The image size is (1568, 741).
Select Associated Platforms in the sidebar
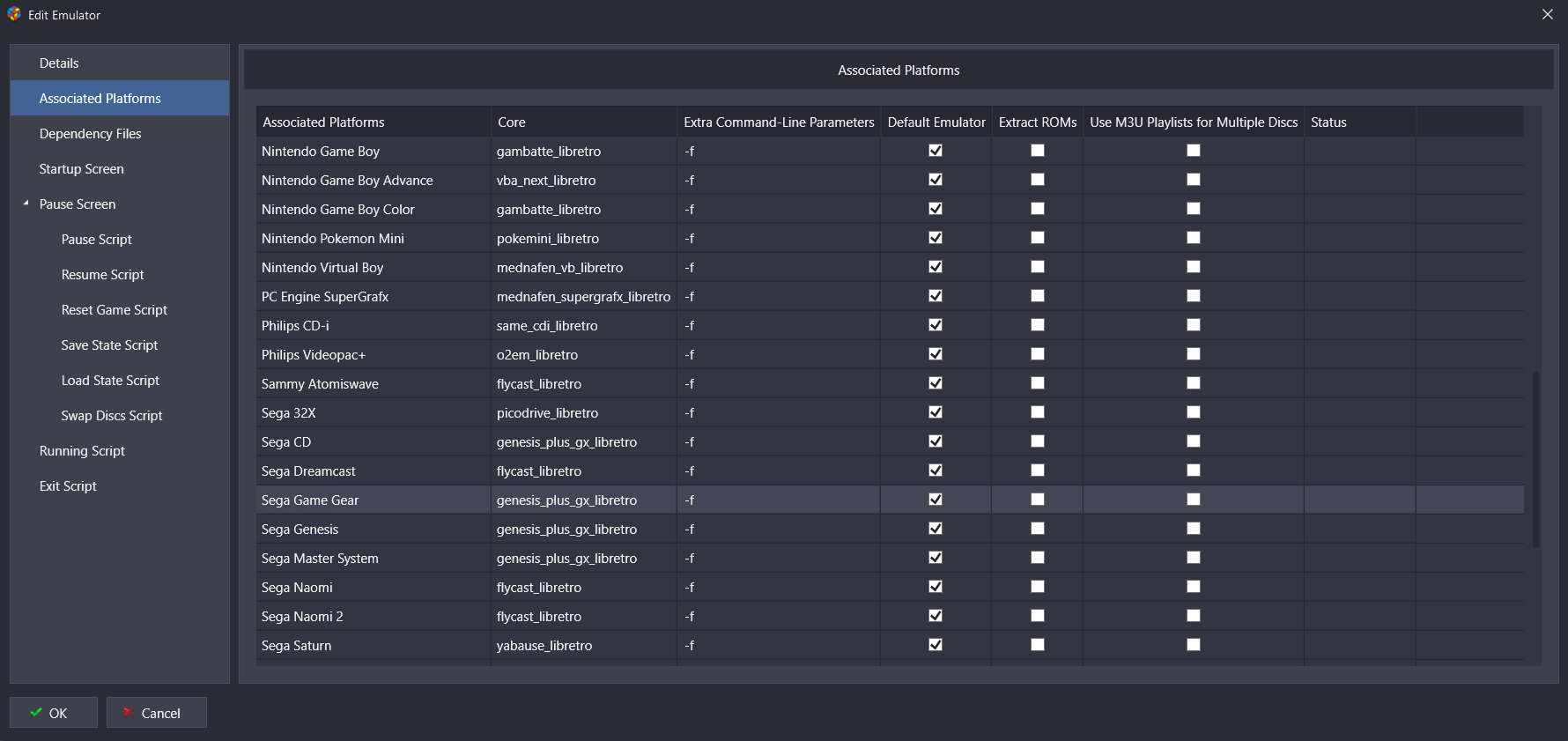pyautogui.click(x=120, y=99)
